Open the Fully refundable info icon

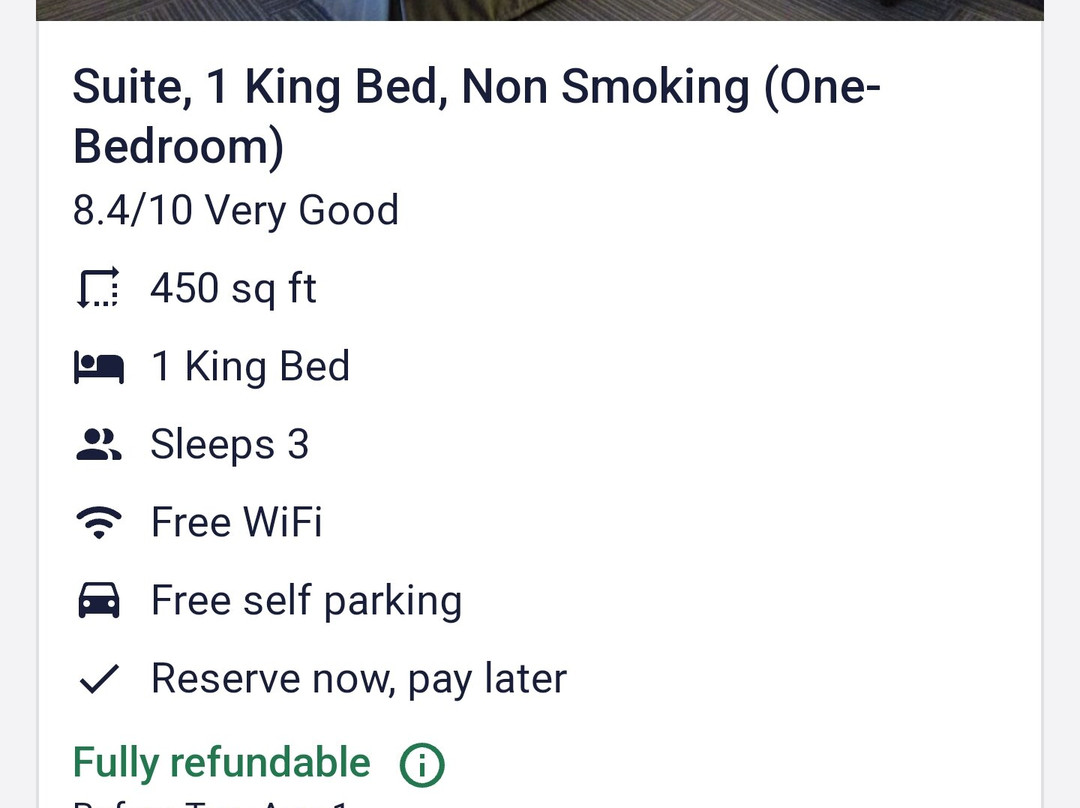click(x=421, y=763)
